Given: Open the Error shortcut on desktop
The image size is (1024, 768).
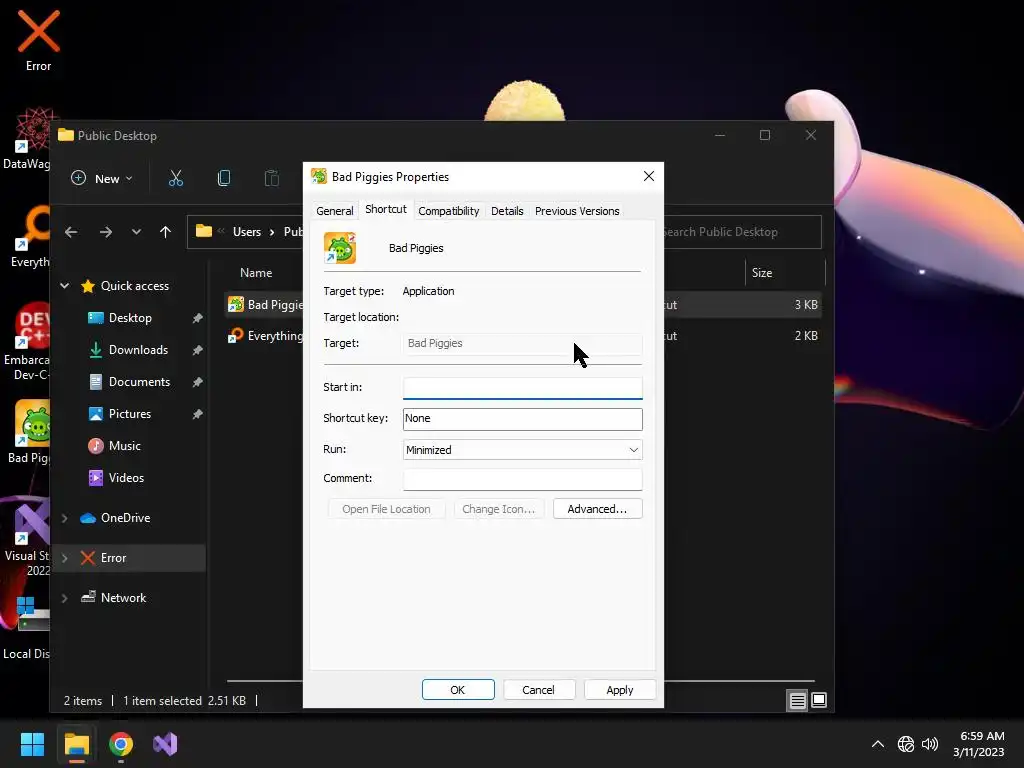Looking at the screenshot, I should 39,40.
